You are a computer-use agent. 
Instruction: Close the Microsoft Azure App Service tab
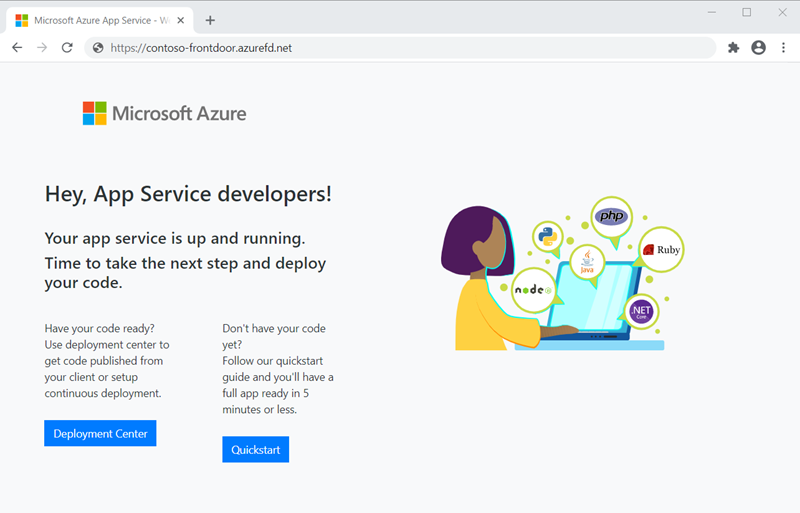pos(181,20)
